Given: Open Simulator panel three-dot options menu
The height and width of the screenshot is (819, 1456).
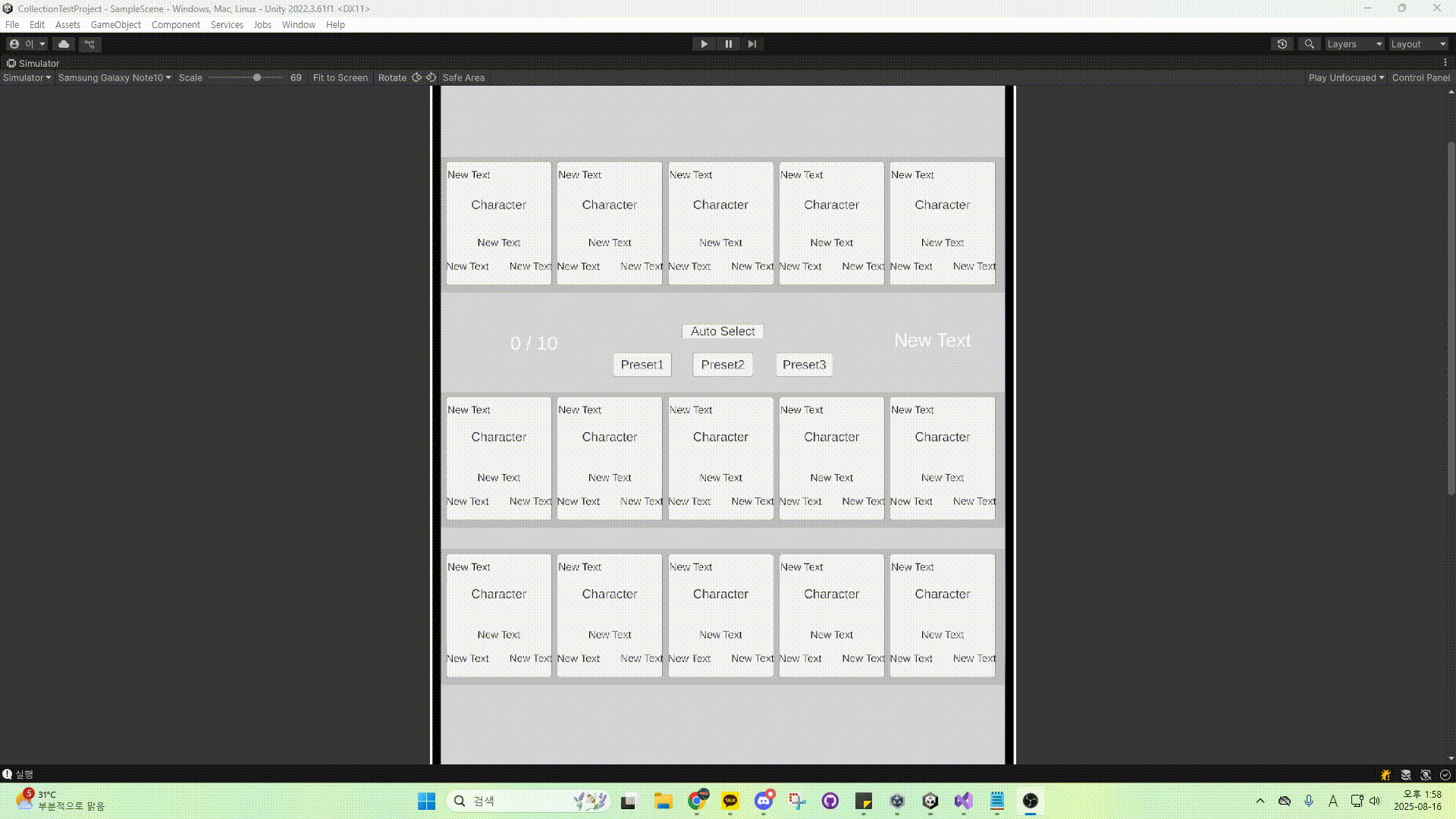Looking at the screenshot, I should pyautogui.click(x=1445, y=63).
